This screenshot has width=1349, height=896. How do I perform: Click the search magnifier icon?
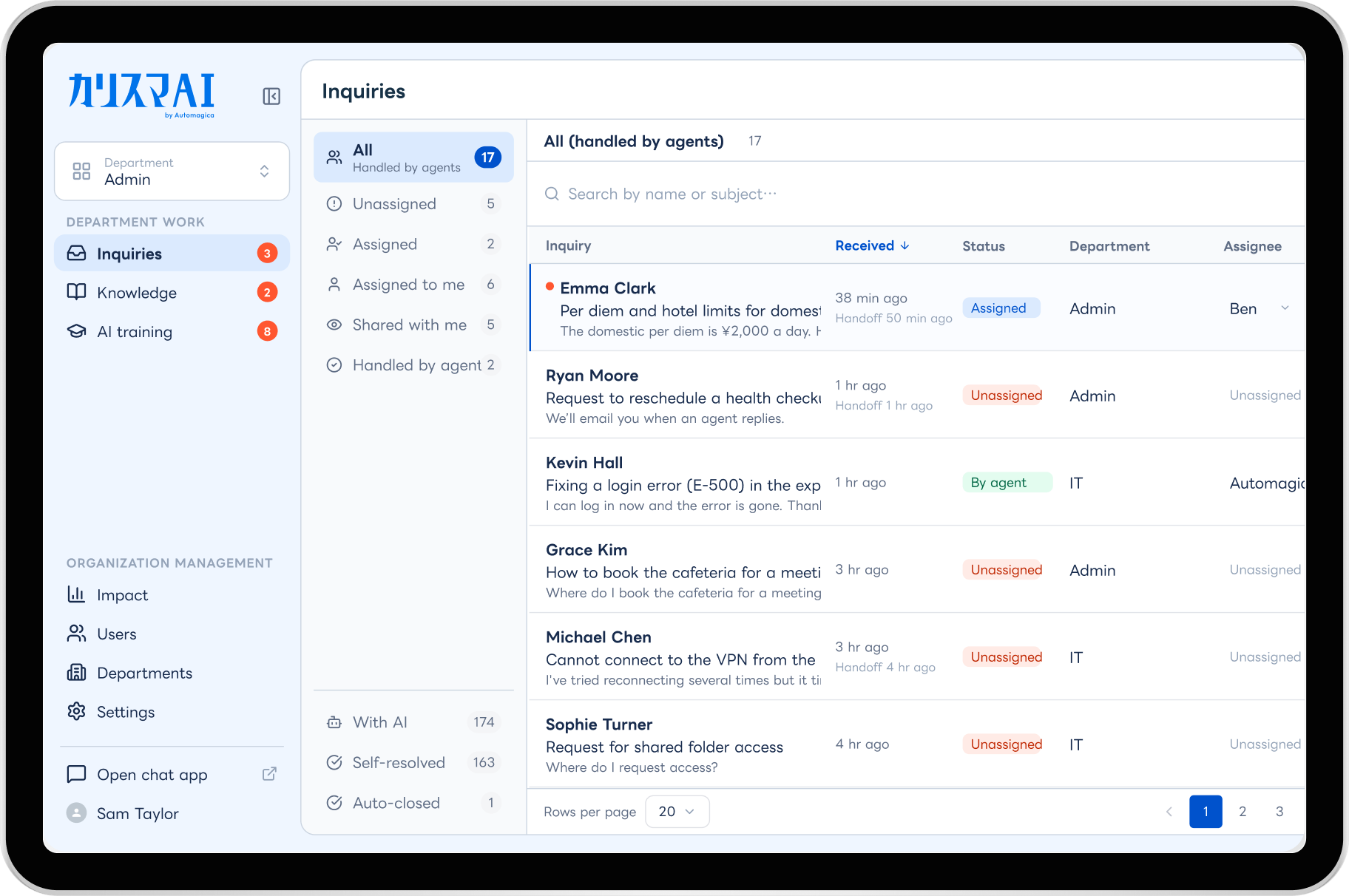[552, 194]
